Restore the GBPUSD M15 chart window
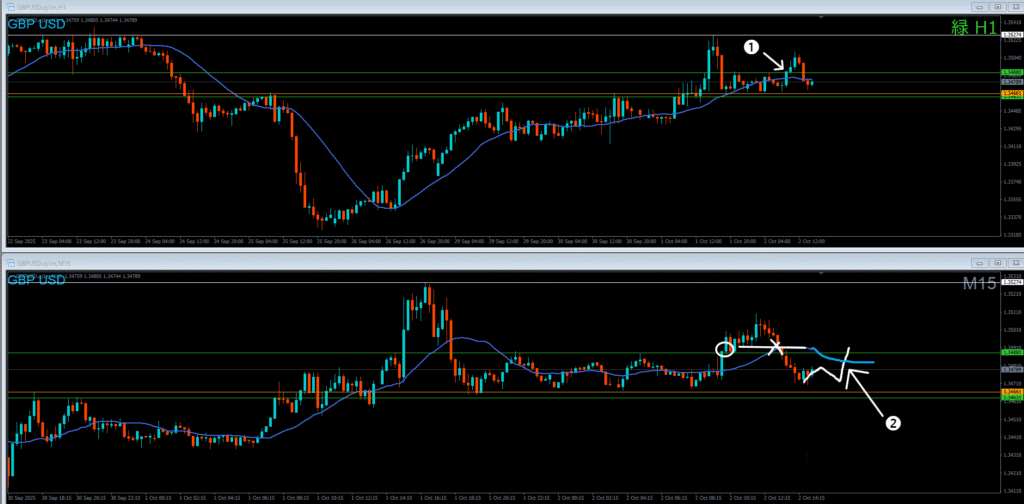 997,263
